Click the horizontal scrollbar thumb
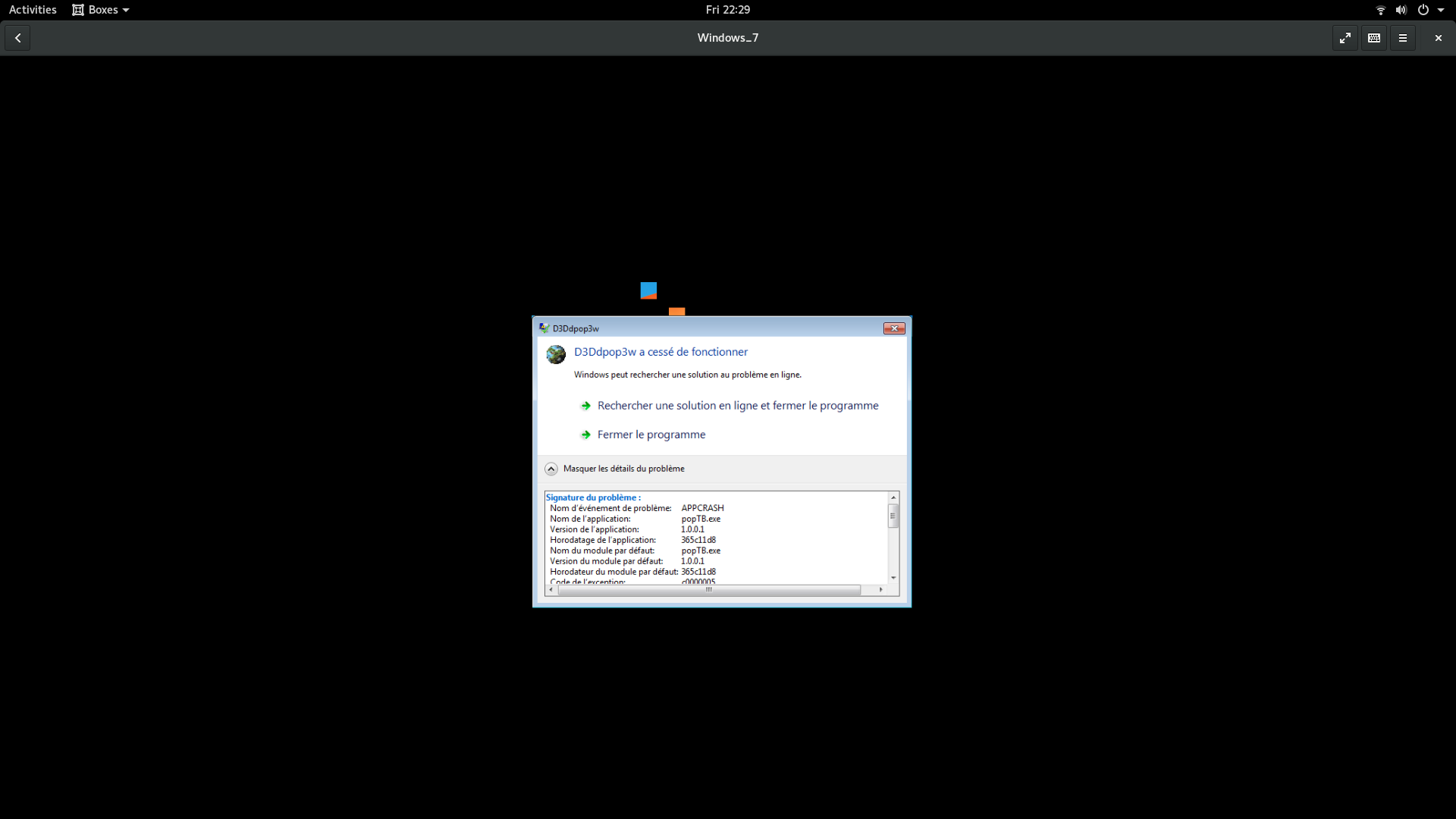 point(709,589)
